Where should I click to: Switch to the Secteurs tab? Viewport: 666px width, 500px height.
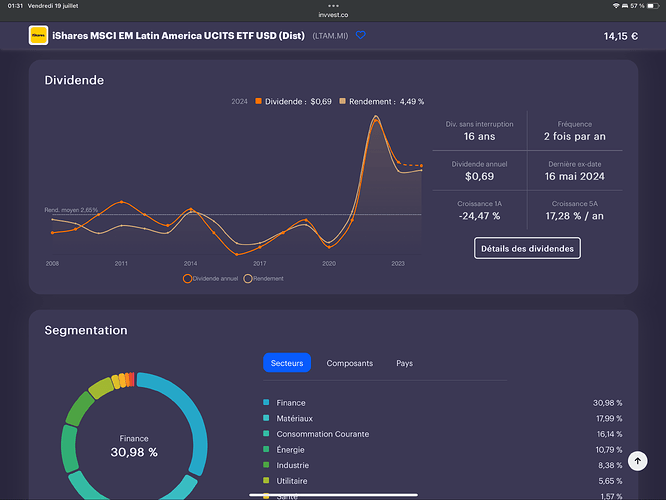[287, 363]
